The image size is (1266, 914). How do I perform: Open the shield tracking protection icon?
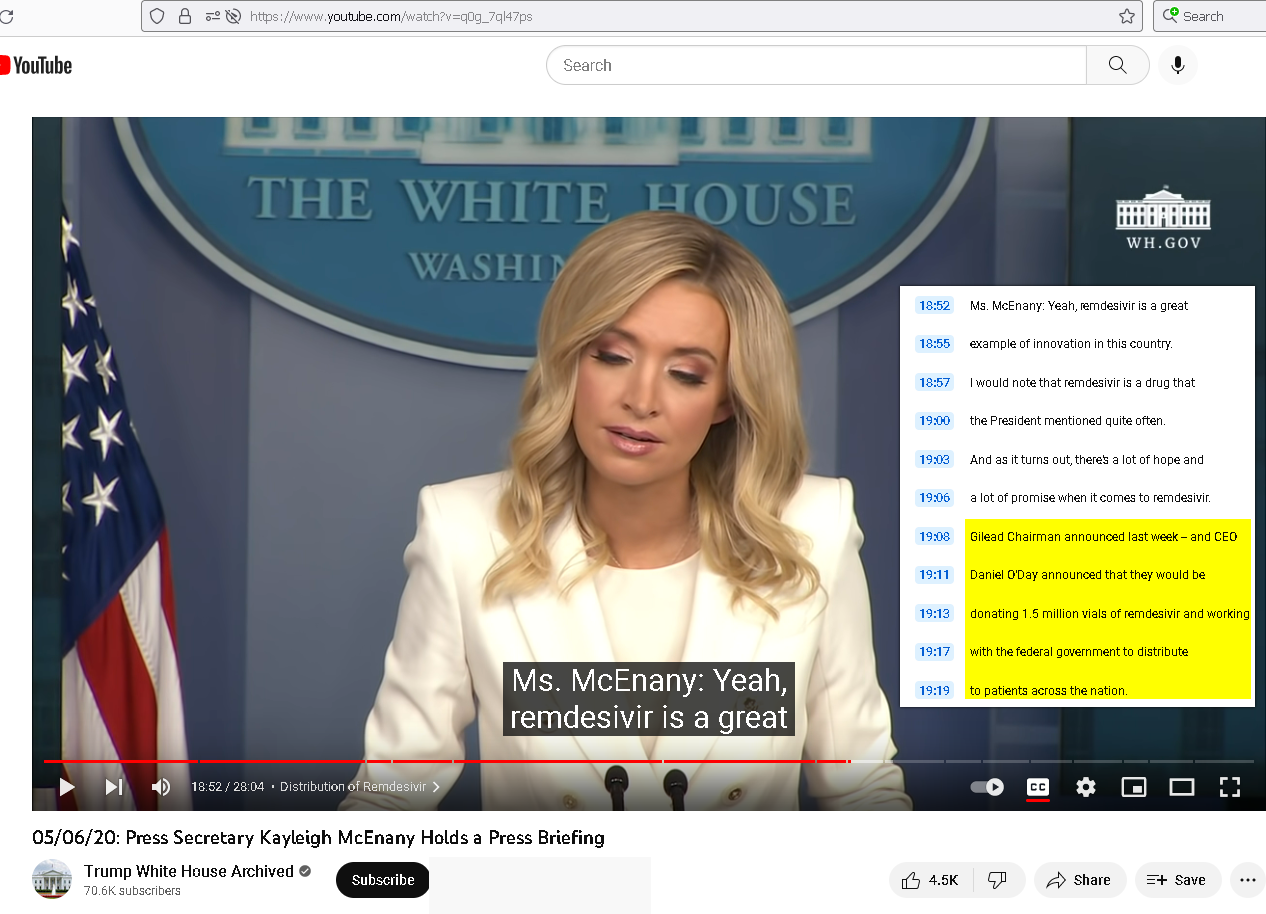coord(157,16)
